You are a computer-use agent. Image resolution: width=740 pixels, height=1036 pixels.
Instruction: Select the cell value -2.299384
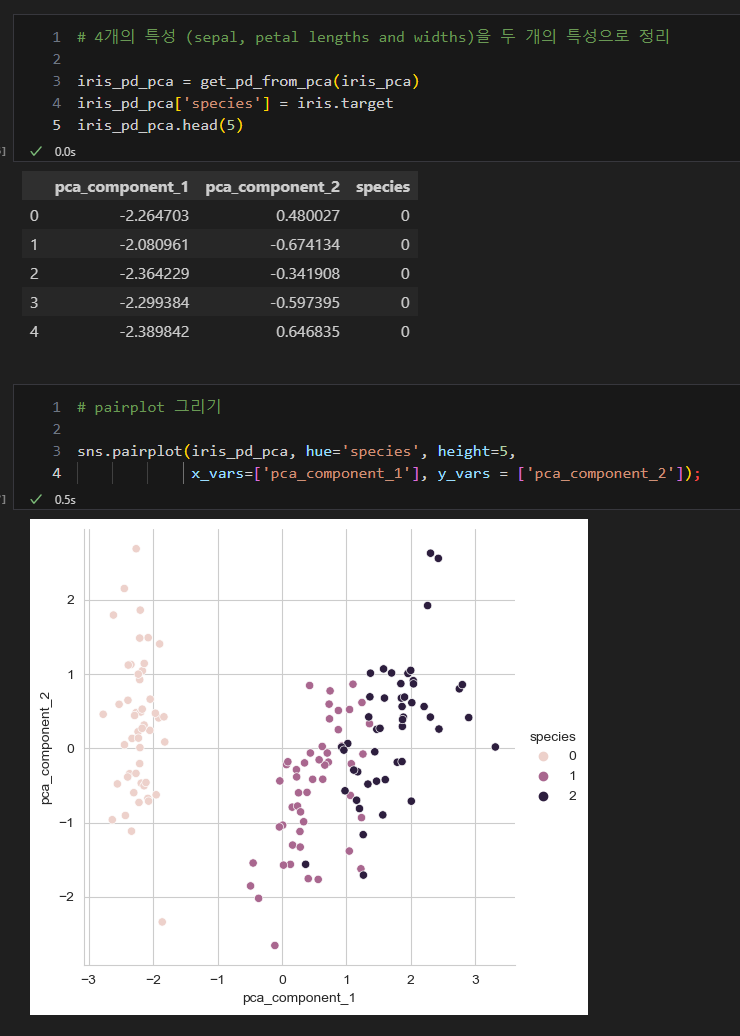pos(155,303)
